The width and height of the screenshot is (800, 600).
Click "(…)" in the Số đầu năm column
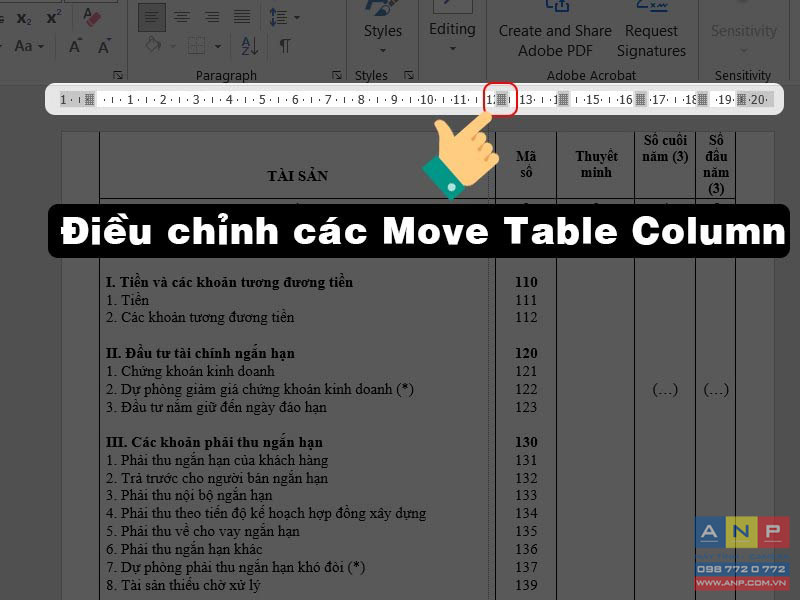716,390
